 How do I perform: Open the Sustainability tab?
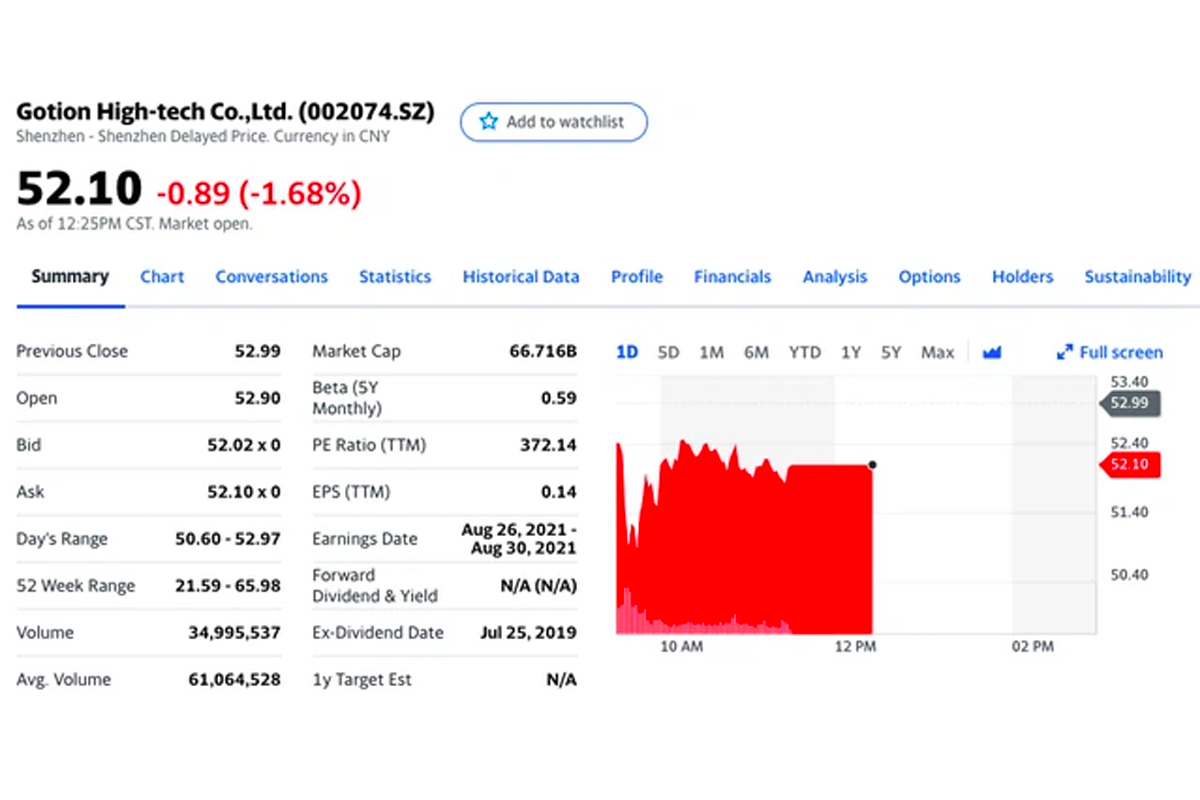tap(1138, 277)
